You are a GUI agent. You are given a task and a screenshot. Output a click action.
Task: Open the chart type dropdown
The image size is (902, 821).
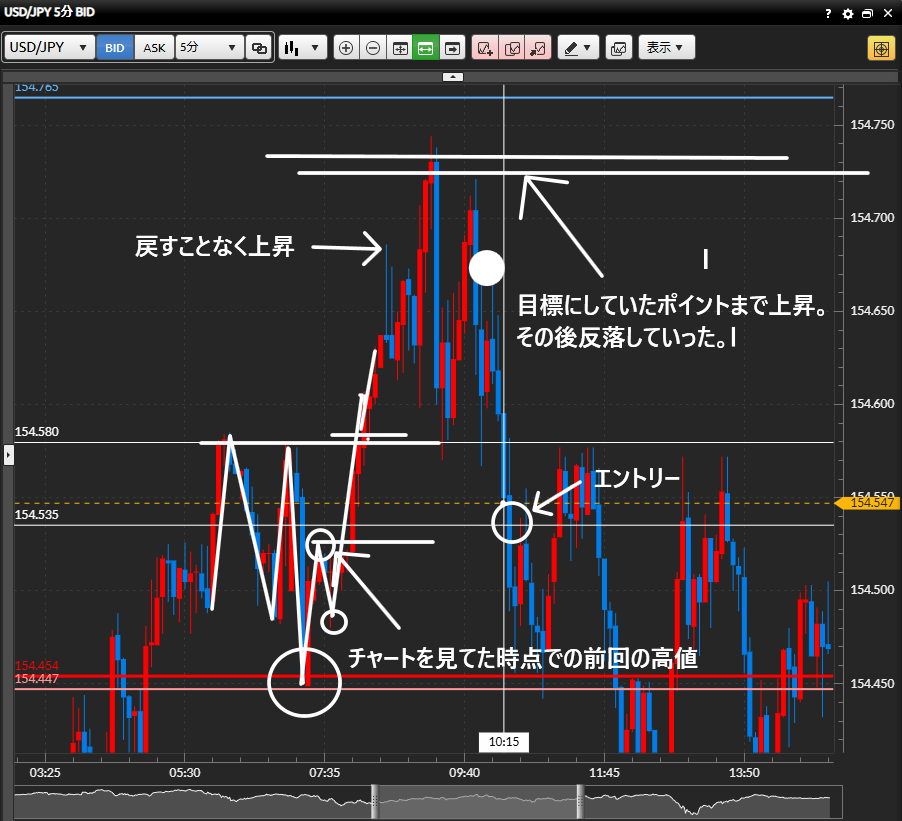(303, 48)
